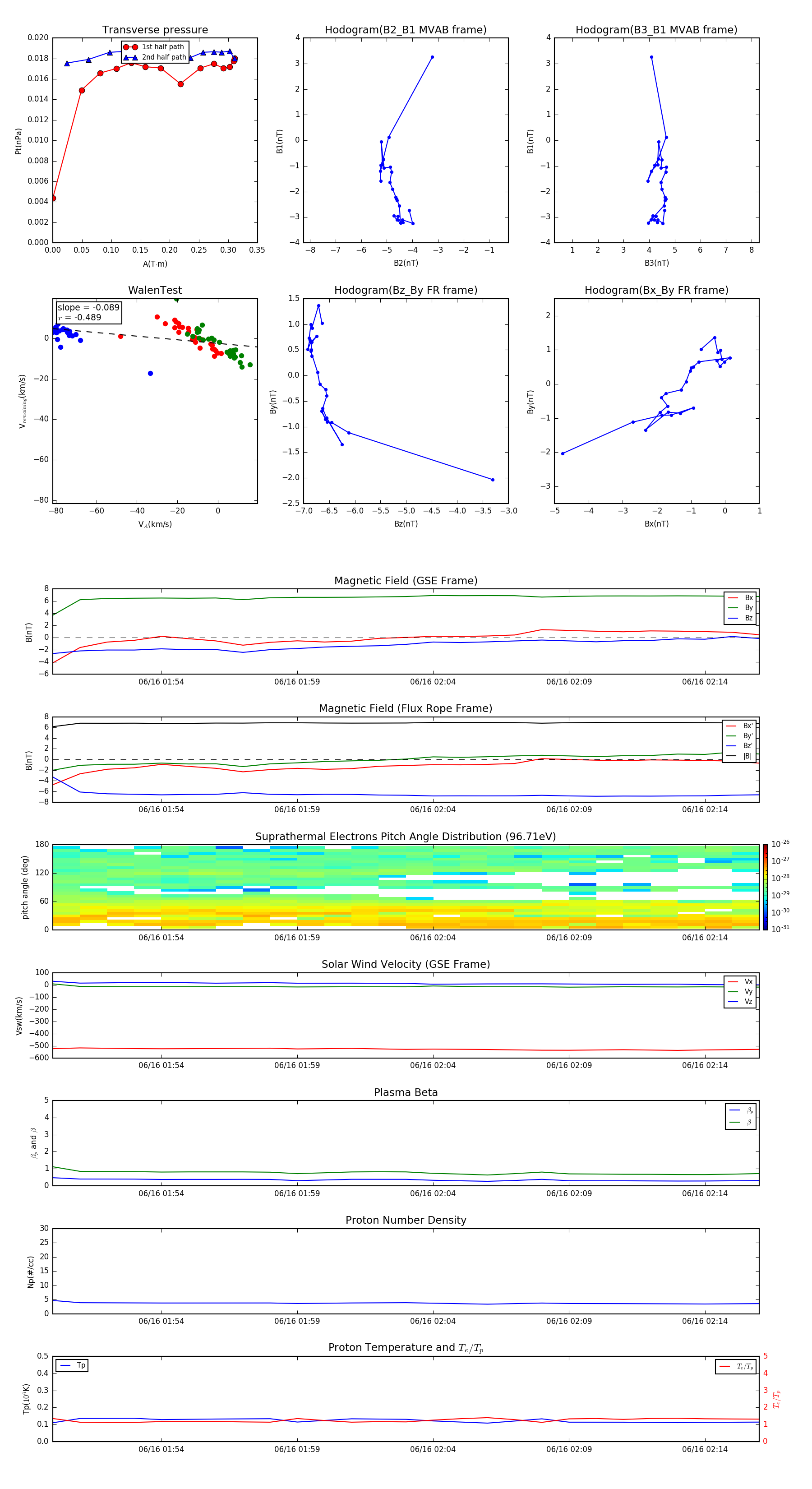The width and height of the screenshot is (812, 1489).
Task: Click "06/16 01:54" tick under GSE Frame magnetic plot
Action: coord(161,681)
